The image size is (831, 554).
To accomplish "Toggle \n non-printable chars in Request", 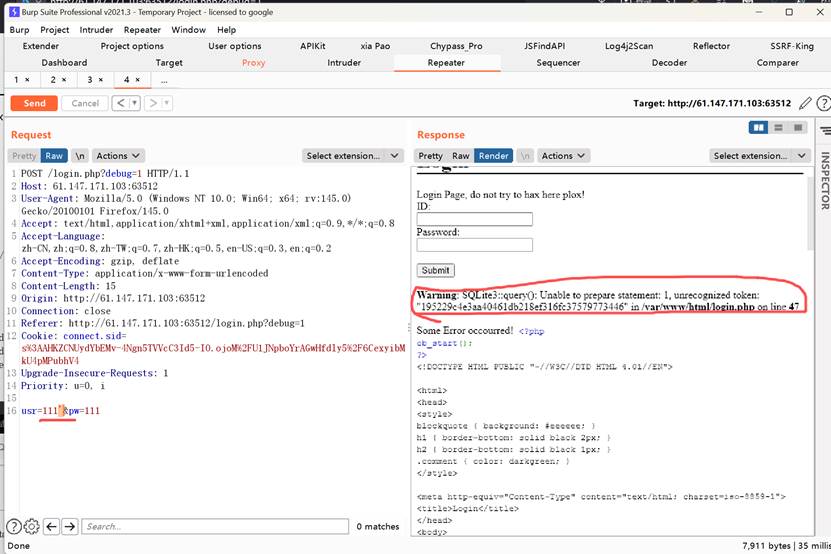I will tap(79, 155).
